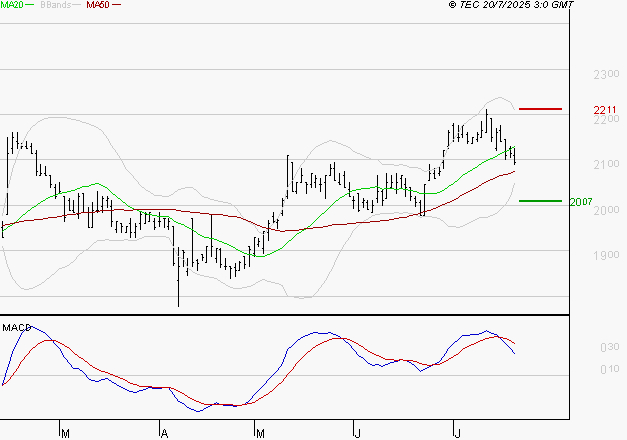Select the gray BBands legend line sample

click(x=79, y=6)
